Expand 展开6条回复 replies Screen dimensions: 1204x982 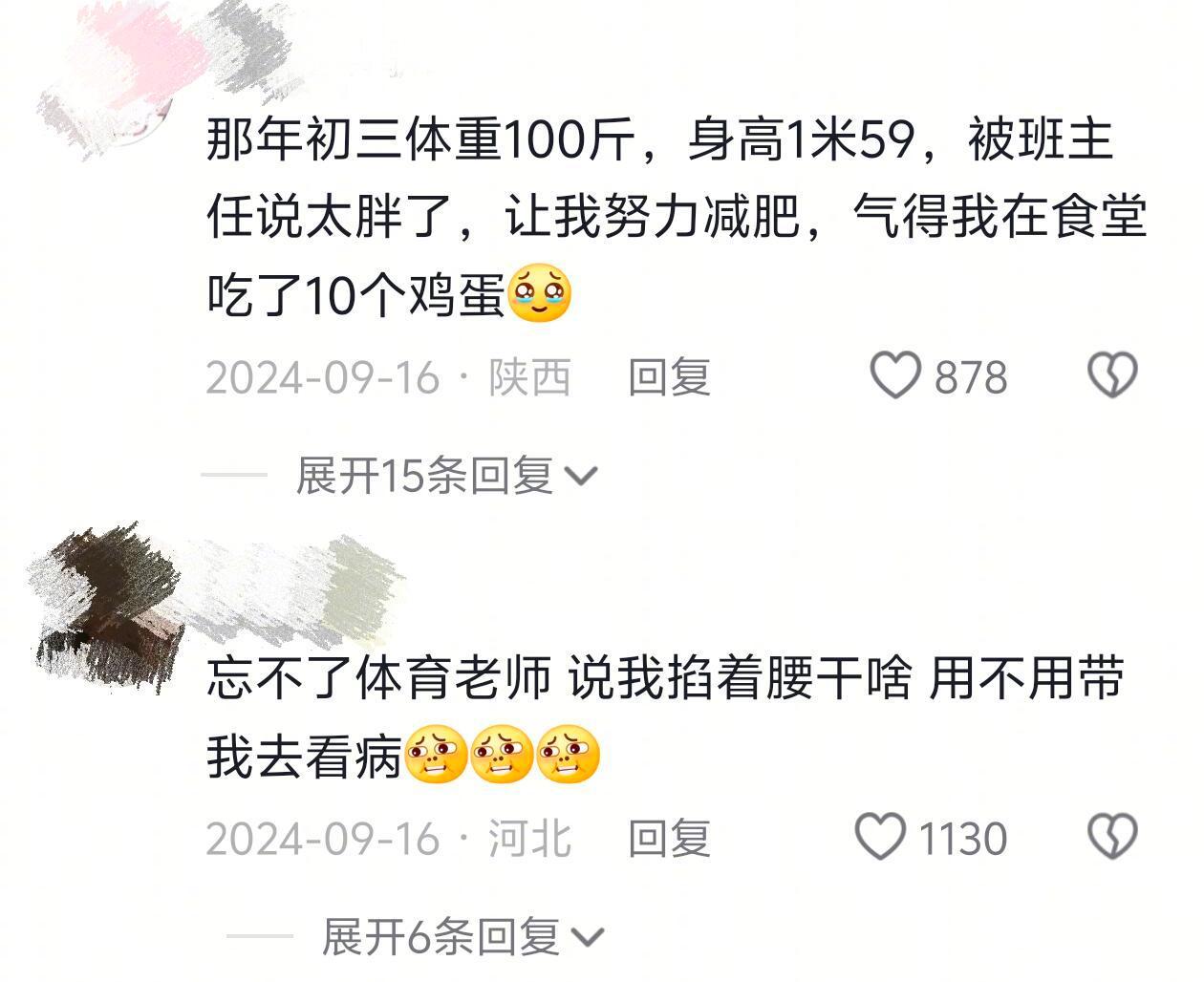[463, 936]
